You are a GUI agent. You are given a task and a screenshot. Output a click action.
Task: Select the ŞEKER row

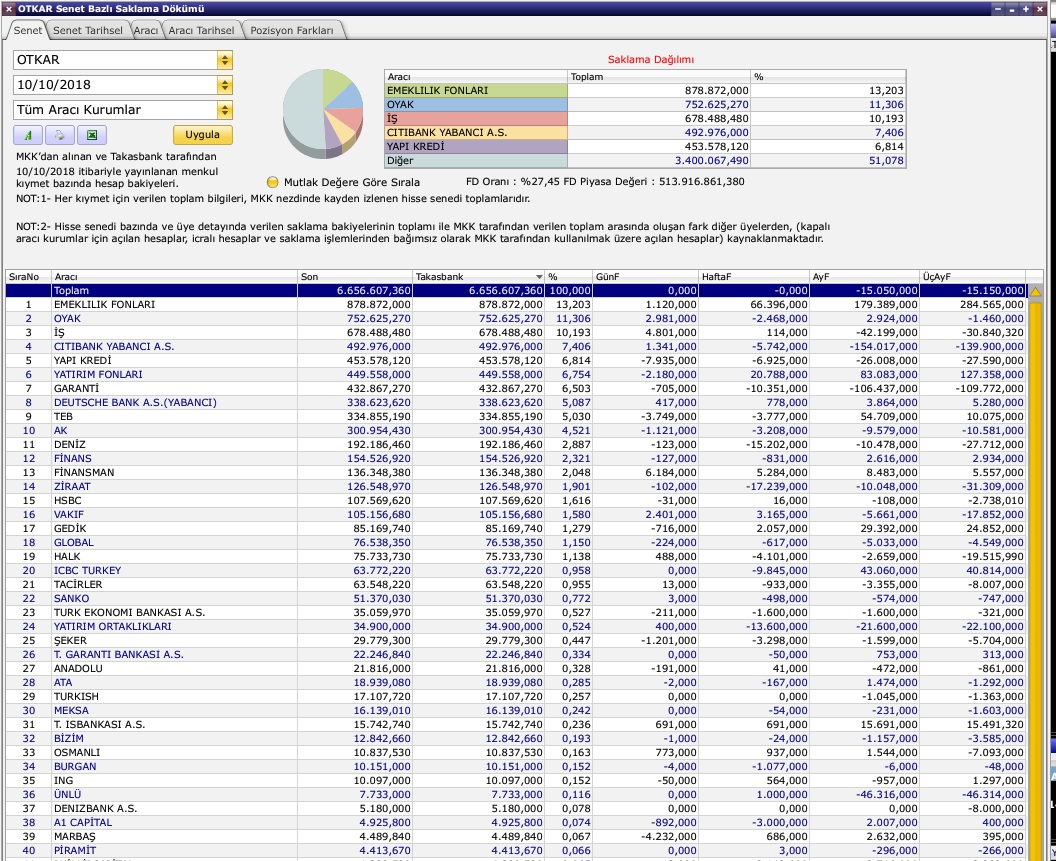(x=515, y=641)
